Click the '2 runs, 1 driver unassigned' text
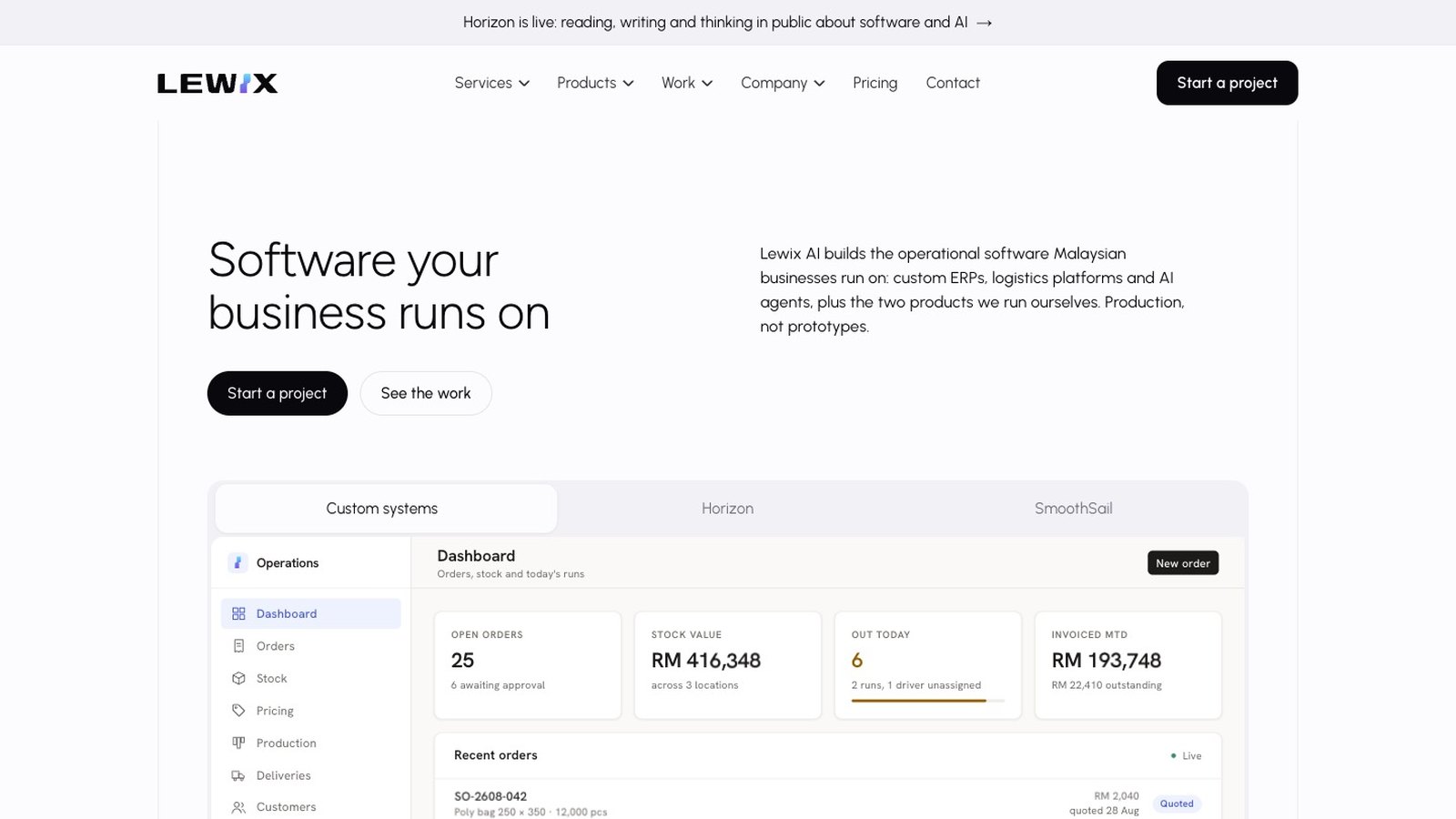 [x=916, y=685]
